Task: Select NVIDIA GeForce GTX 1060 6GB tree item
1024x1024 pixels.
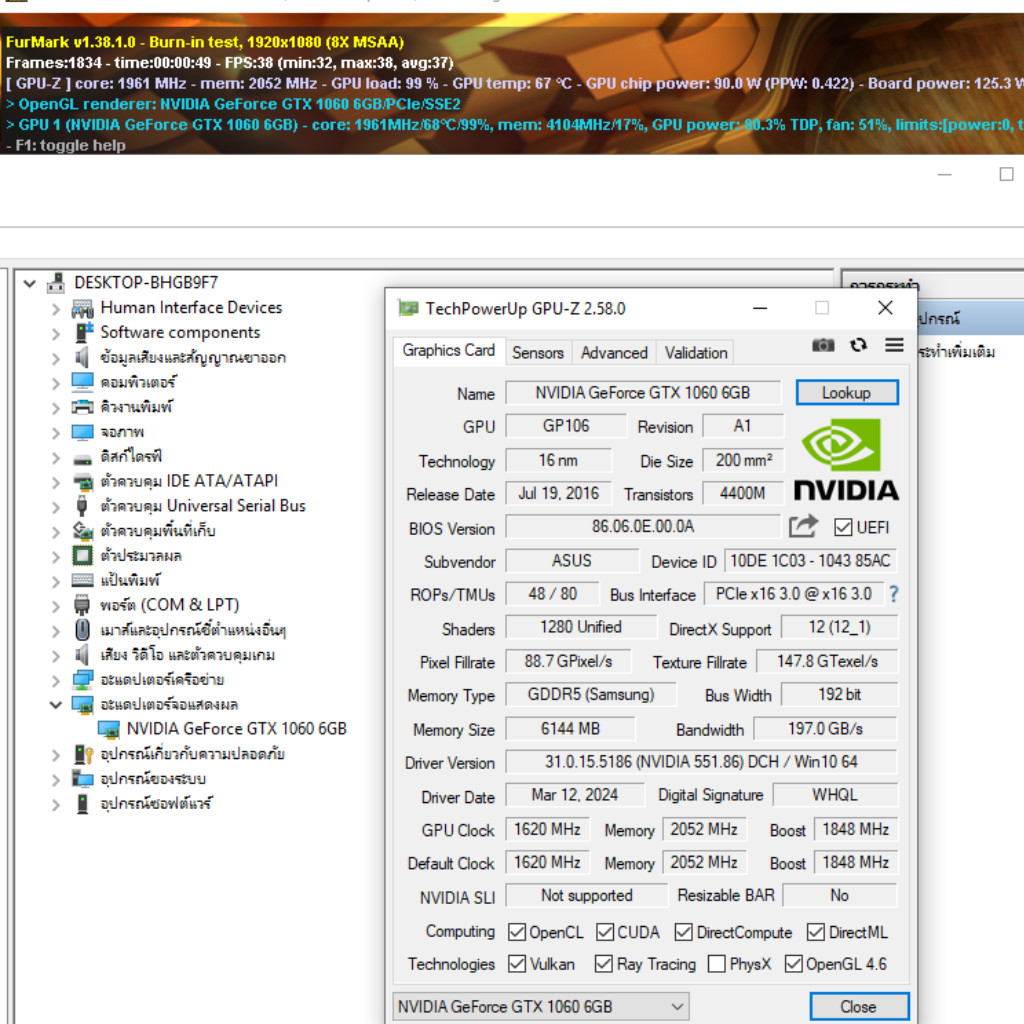Action: tap(236, 729)
